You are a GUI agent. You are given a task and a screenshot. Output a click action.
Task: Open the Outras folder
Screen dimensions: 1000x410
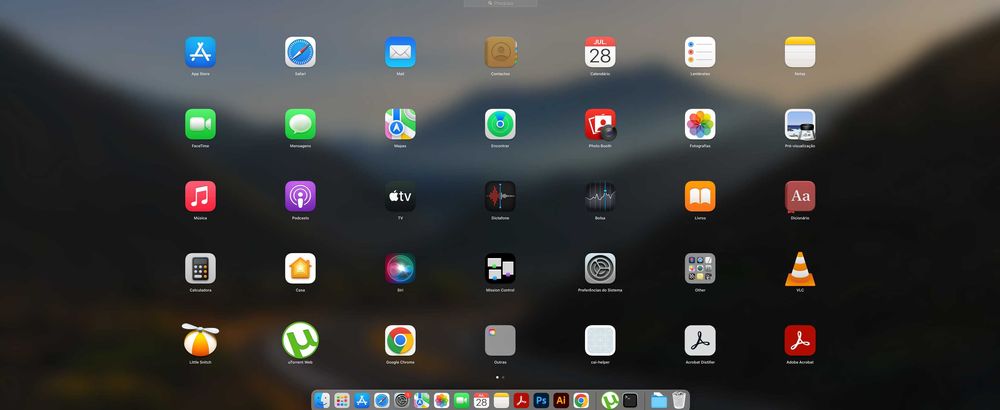(x=501, y=340)
